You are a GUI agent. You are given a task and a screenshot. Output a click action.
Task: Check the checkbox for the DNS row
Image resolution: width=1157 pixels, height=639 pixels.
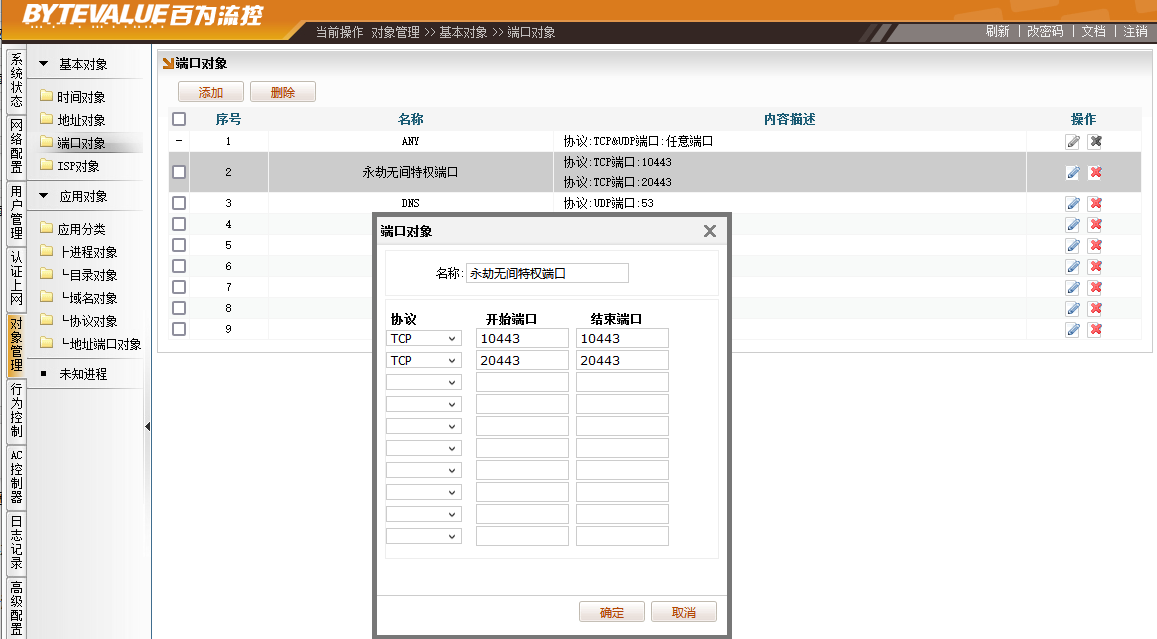pos(179,203)
